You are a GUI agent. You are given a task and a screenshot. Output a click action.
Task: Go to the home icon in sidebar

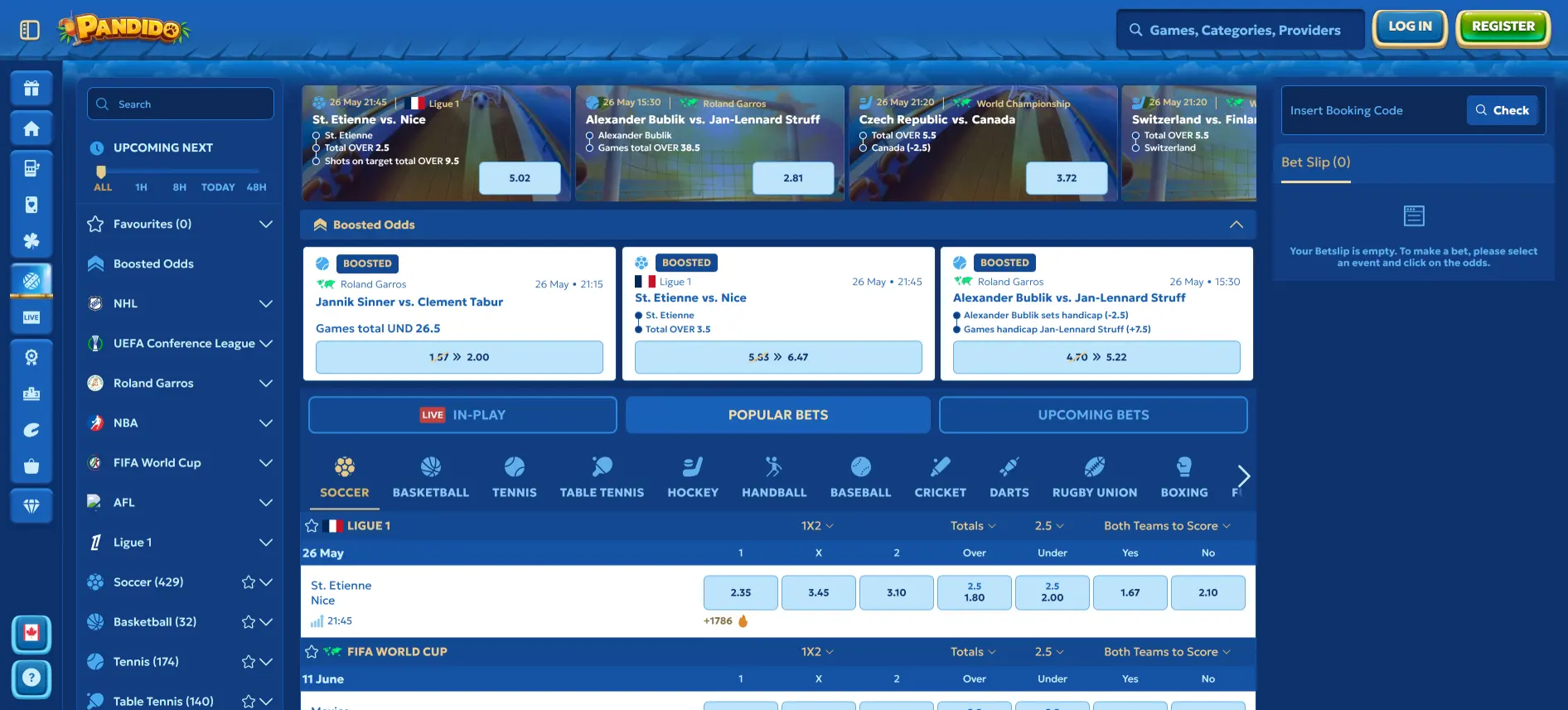(31, 128)
